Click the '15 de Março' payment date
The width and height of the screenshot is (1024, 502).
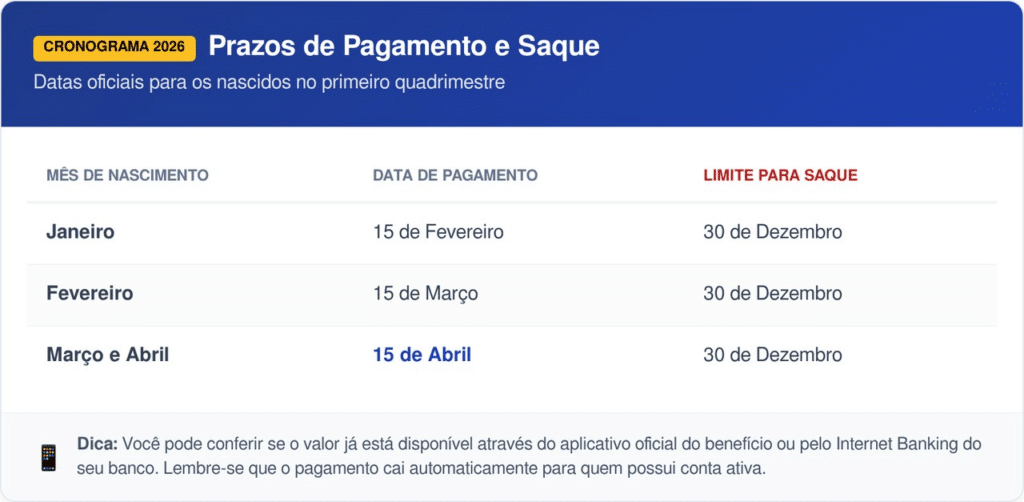(x=425, y=294)
